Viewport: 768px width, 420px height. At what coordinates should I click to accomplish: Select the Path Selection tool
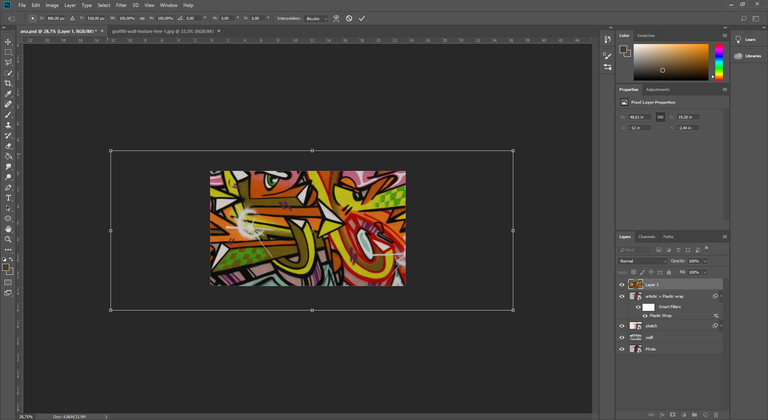click(8, 208)
